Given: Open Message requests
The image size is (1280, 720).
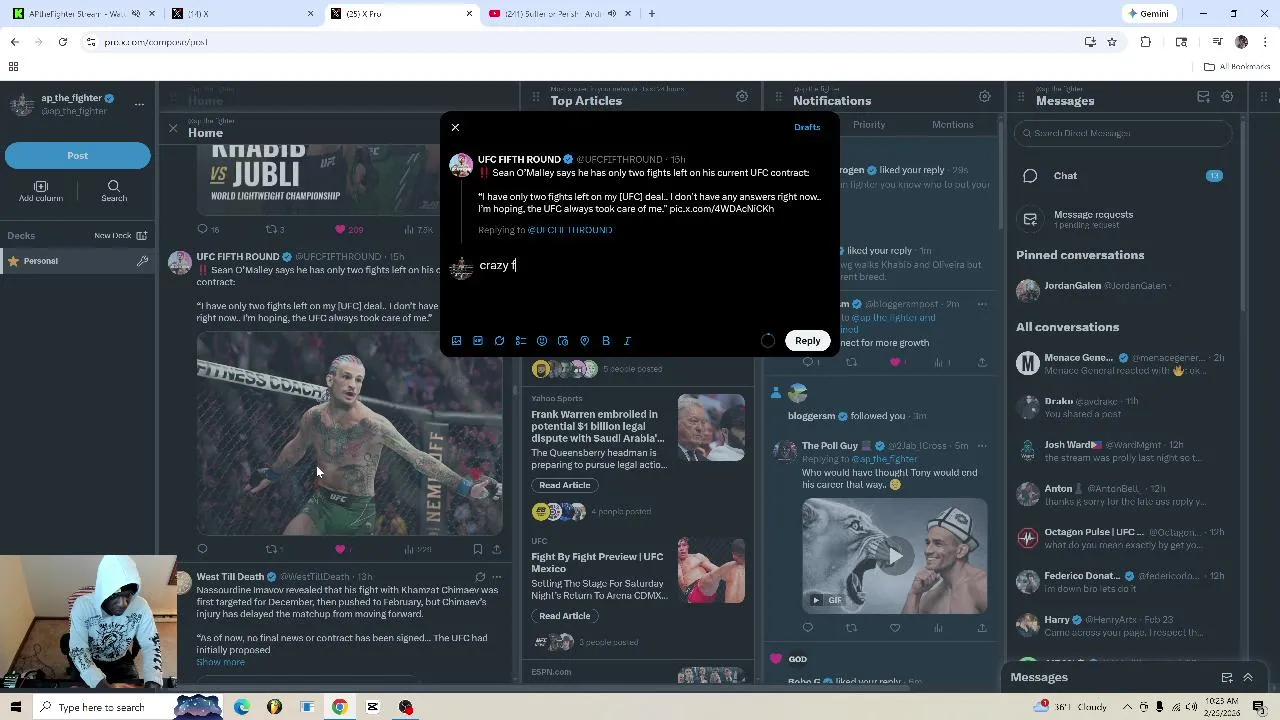Looking at the screenshot, I should 1123,219.
